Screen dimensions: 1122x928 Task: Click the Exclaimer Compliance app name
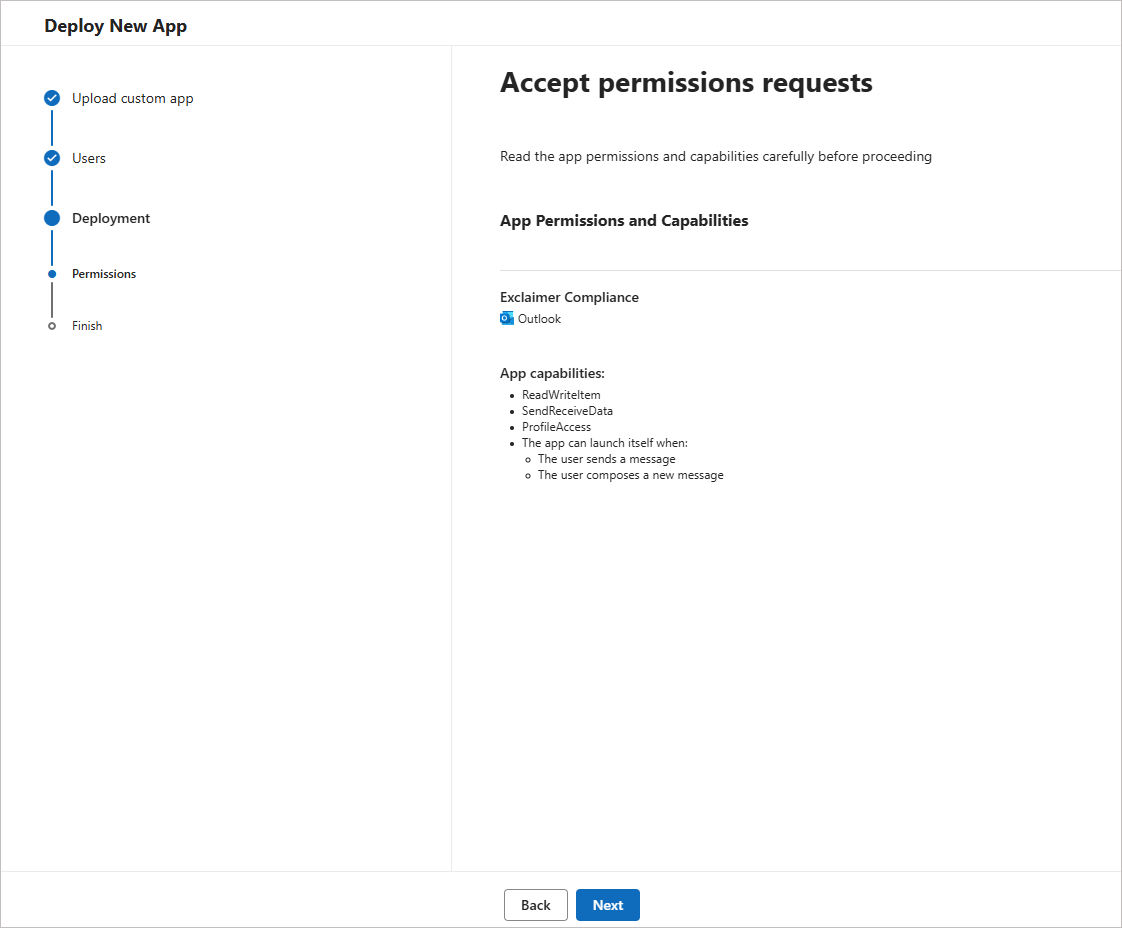pos(569,297)
